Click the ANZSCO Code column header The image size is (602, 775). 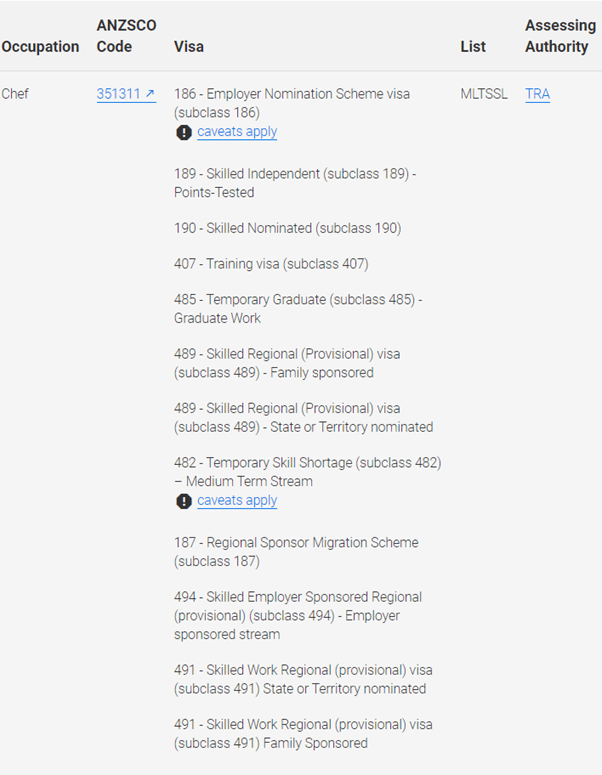(x=127, y=36)
